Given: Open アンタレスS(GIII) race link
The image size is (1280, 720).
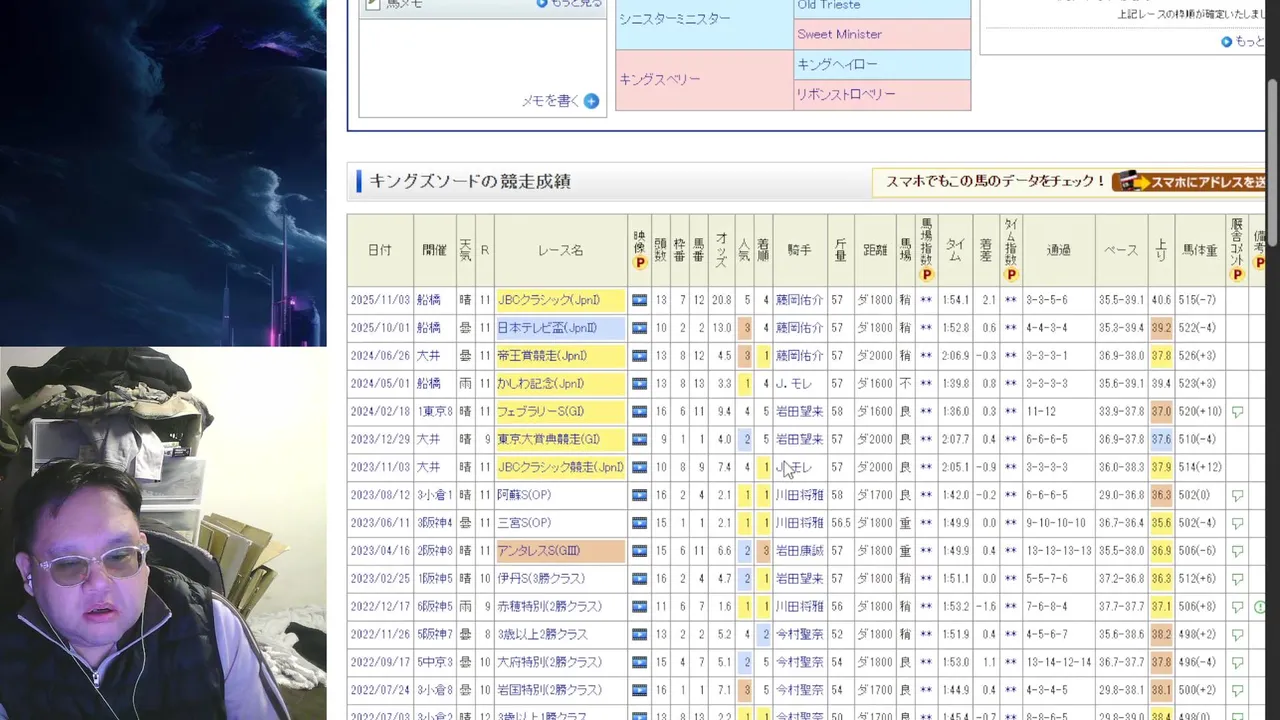Looking at the screenshot, I should 539,550.
